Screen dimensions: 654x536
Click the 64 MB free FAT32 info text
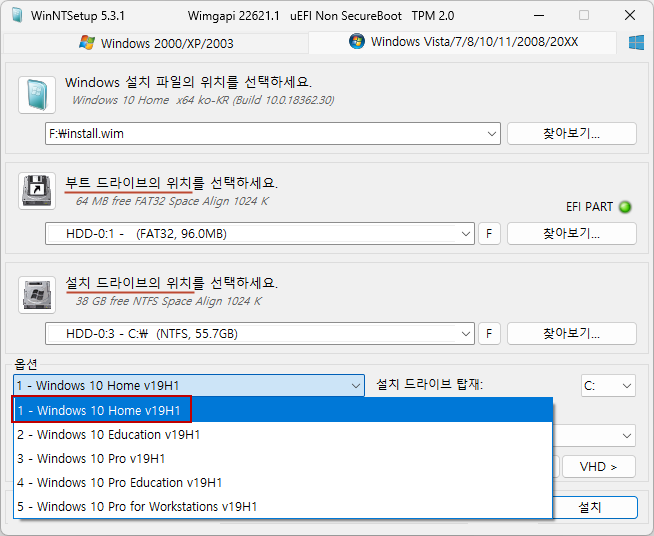pos(172,201)
